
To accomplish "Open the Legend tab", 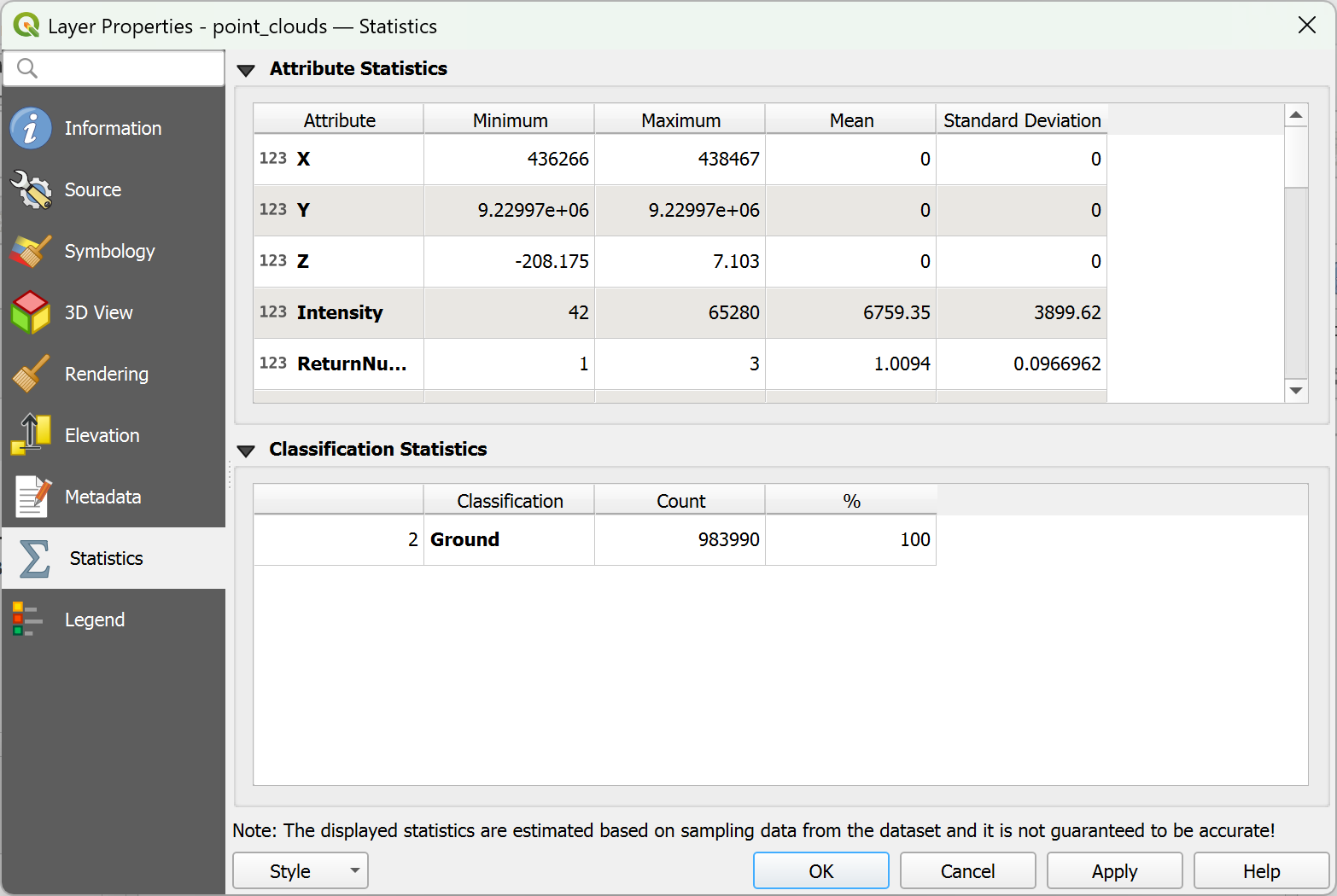I will coord(114,620).
